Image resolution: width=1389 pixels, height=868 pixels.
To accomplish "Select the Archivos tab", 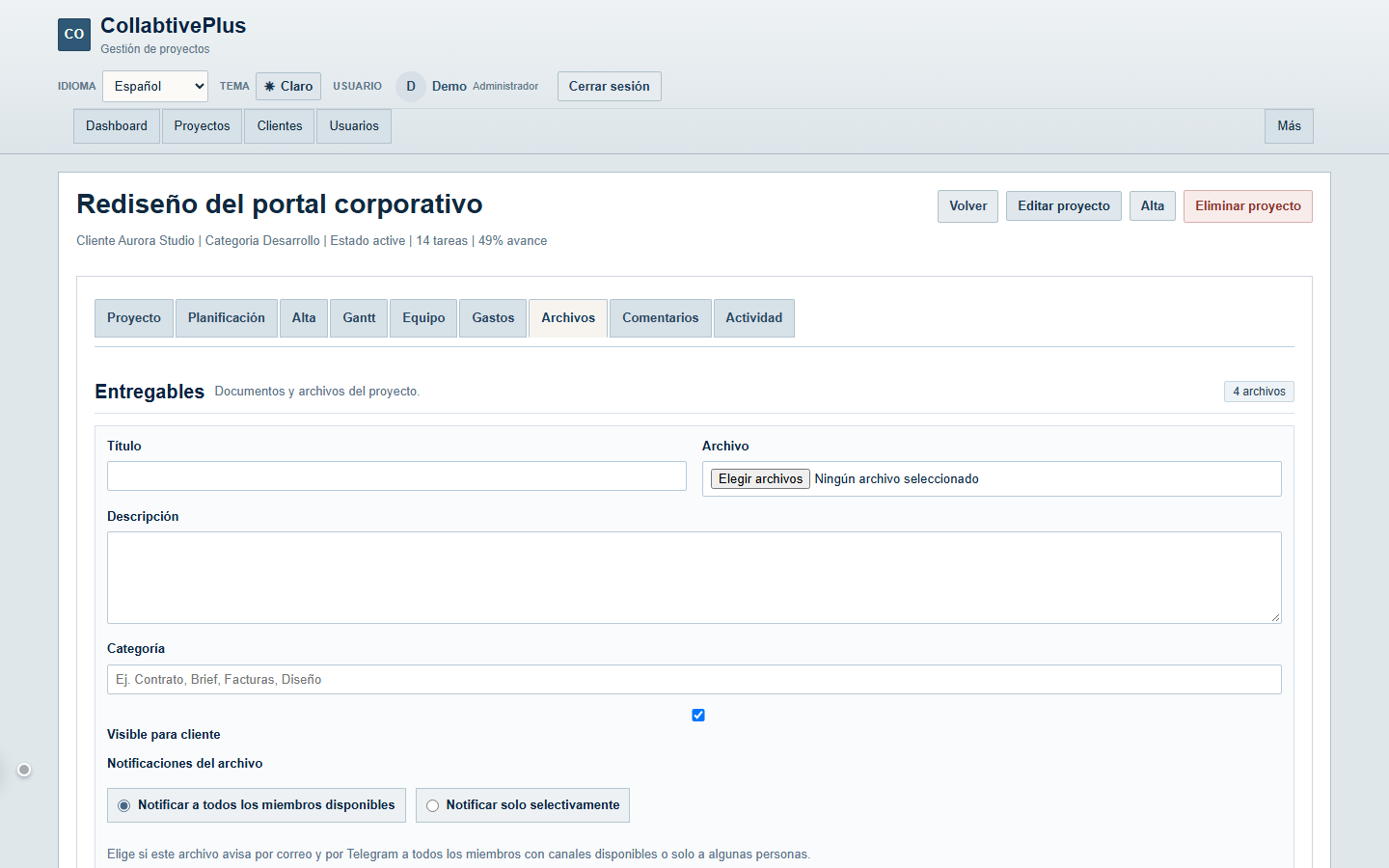I will pyautogui.click(x=568, y=318).
